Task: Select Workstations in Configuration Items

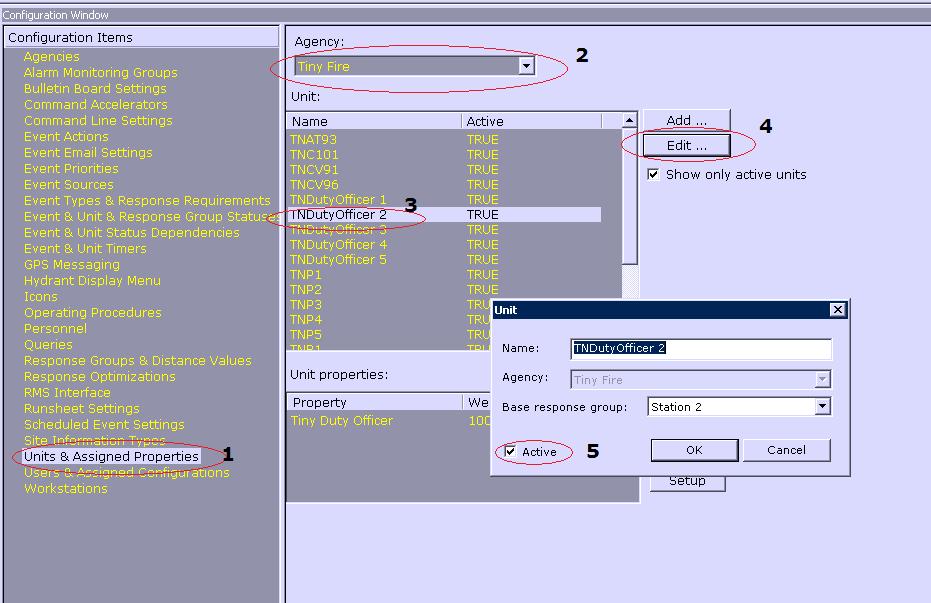Action: [x=66, y=489]
